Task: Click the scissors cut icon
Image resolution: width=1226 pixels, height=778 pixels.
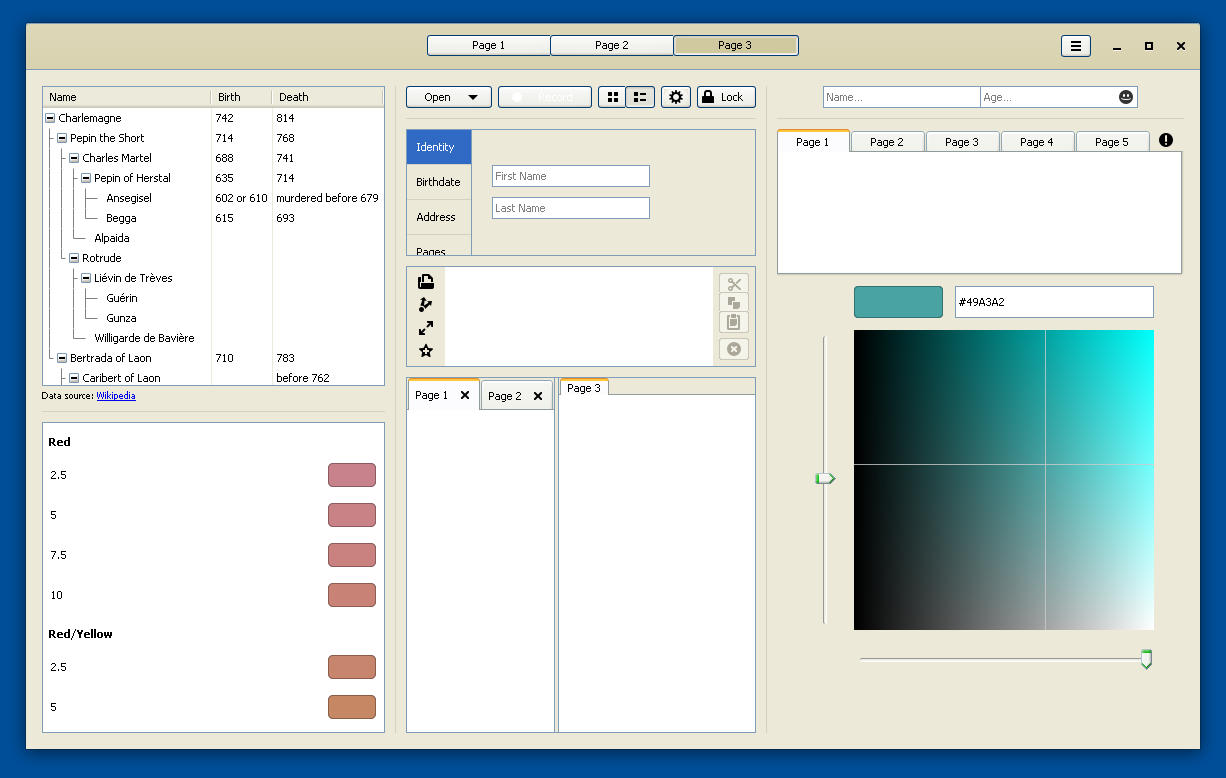Action: 734,284
